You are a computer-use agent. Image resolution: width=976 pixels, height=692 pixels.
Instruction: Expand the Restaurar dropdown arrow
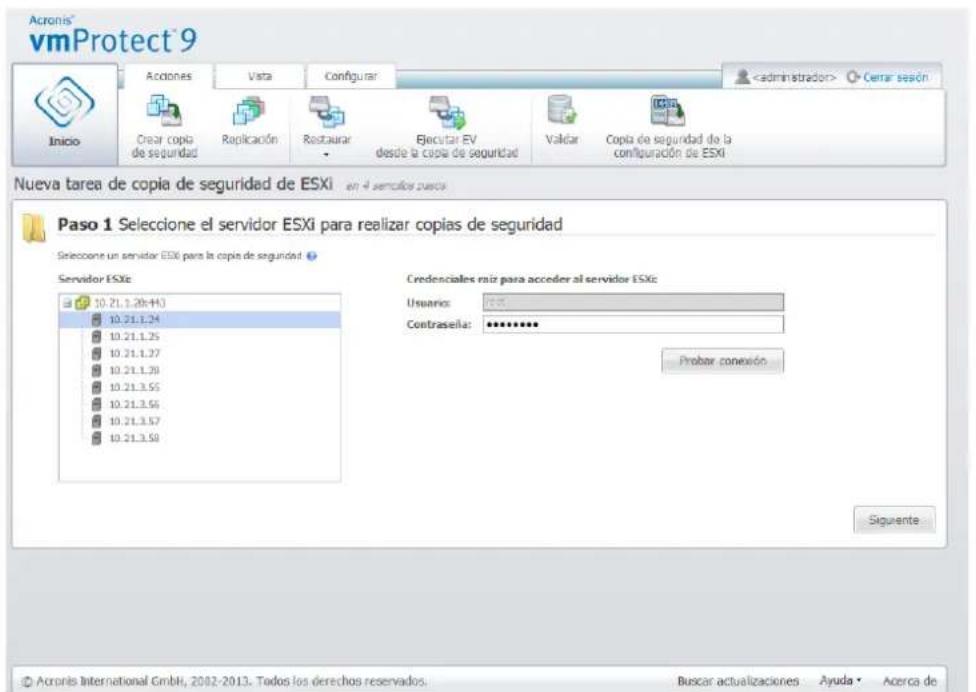pos(327,154)
